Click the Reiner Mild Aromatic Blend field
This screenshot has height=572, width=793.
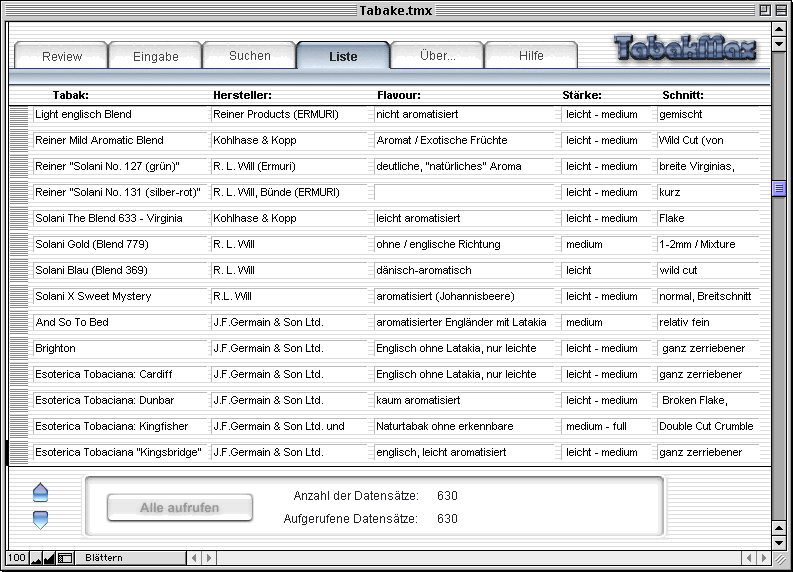point(120,140)
